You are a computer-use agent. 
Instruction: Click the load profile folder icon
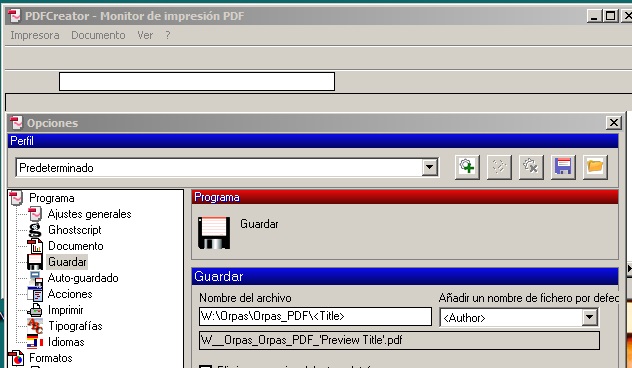(x=595, y=166)
